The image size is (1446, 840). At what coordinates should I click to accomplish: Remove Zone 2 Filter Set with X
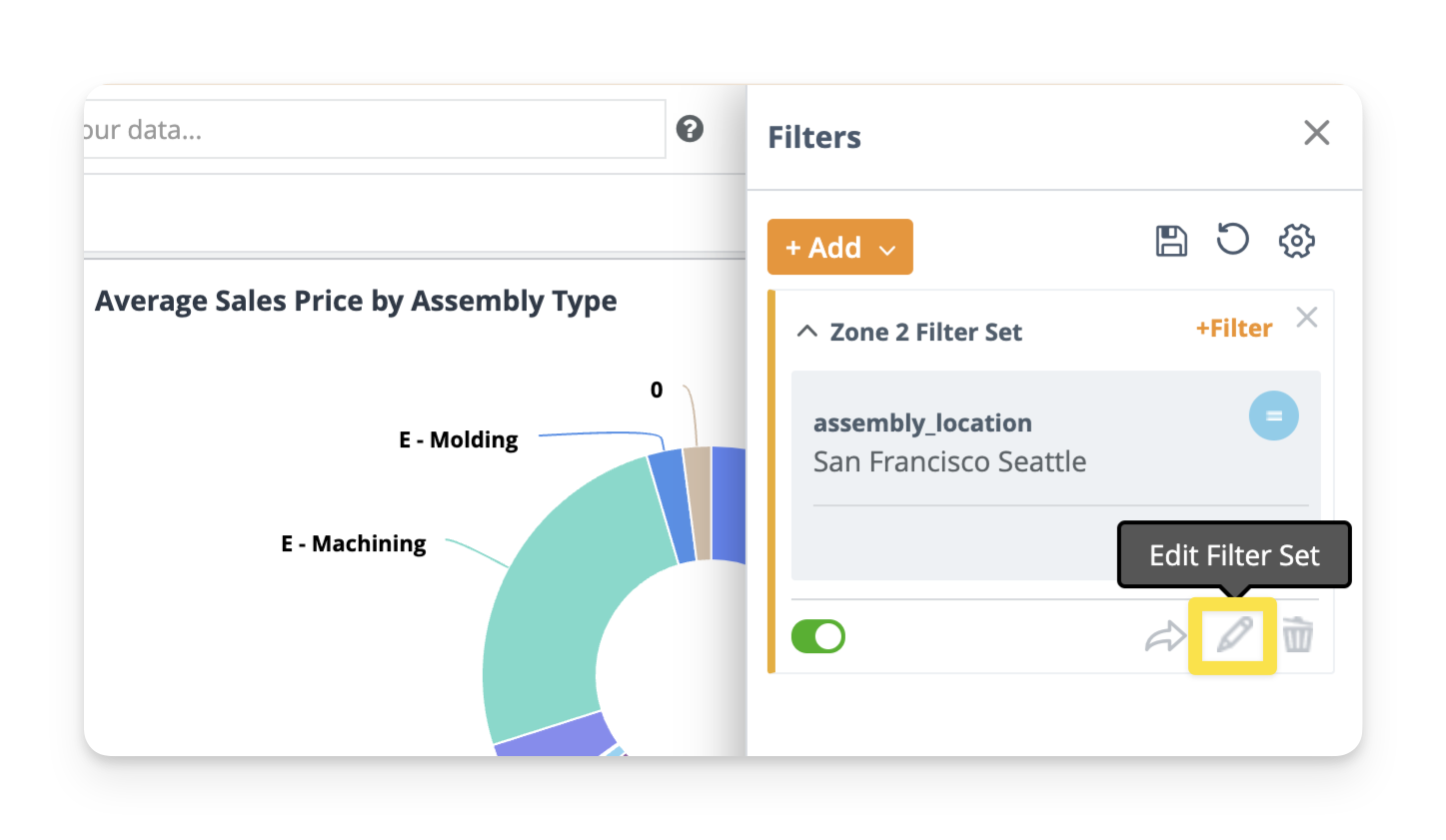coord(1306,318)
